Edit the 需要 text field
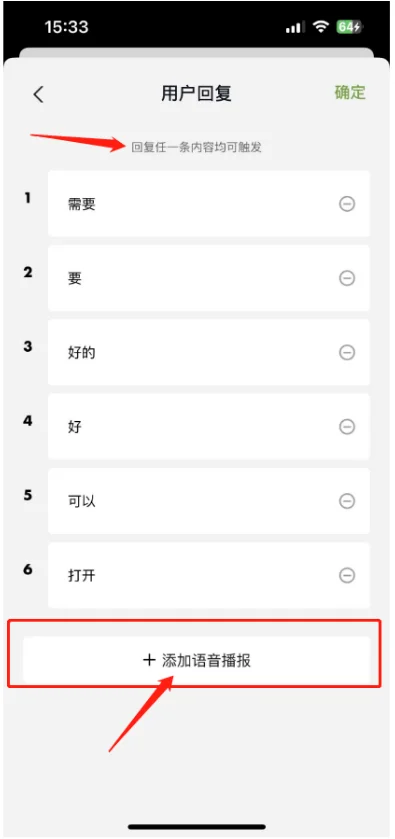The width and height of the screenshot is (395, 839). click(209, 204)
